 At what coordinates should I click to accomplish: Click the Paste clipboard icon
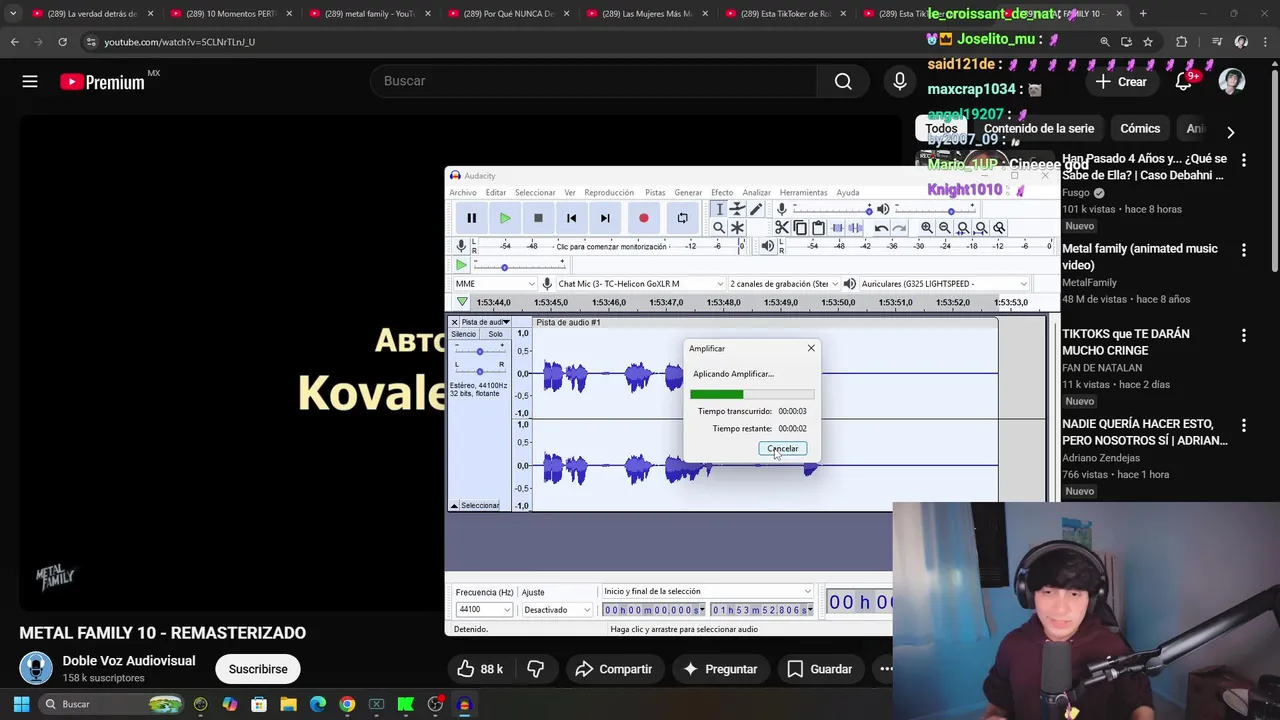[x=818, y=228]
